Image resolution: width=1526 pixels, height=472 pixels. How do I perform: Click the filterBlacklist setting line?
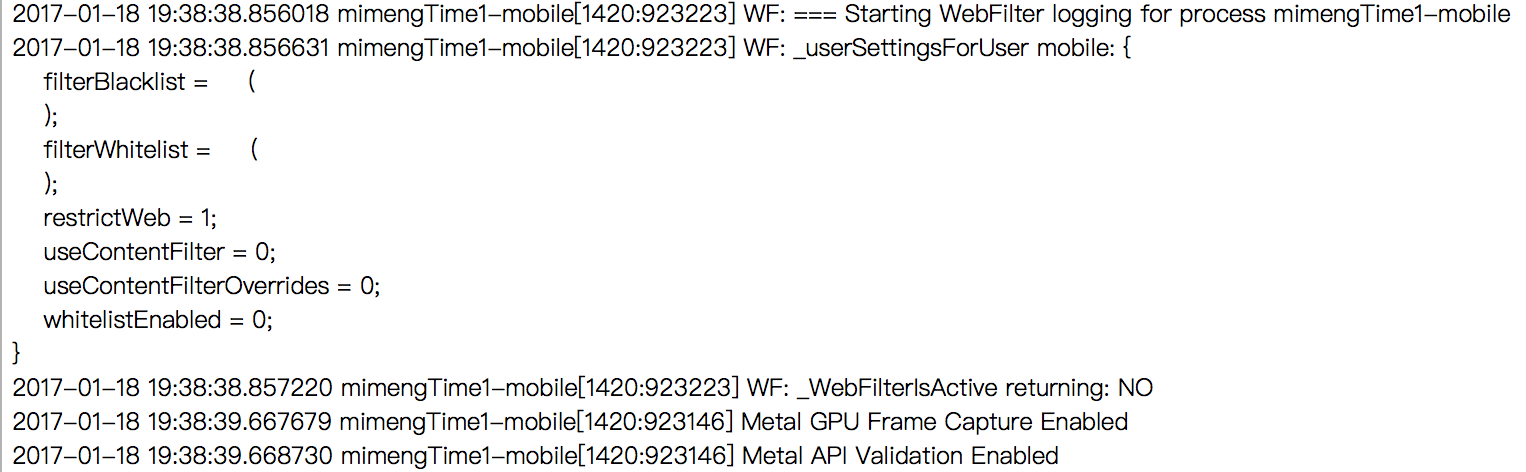point(126,82)
